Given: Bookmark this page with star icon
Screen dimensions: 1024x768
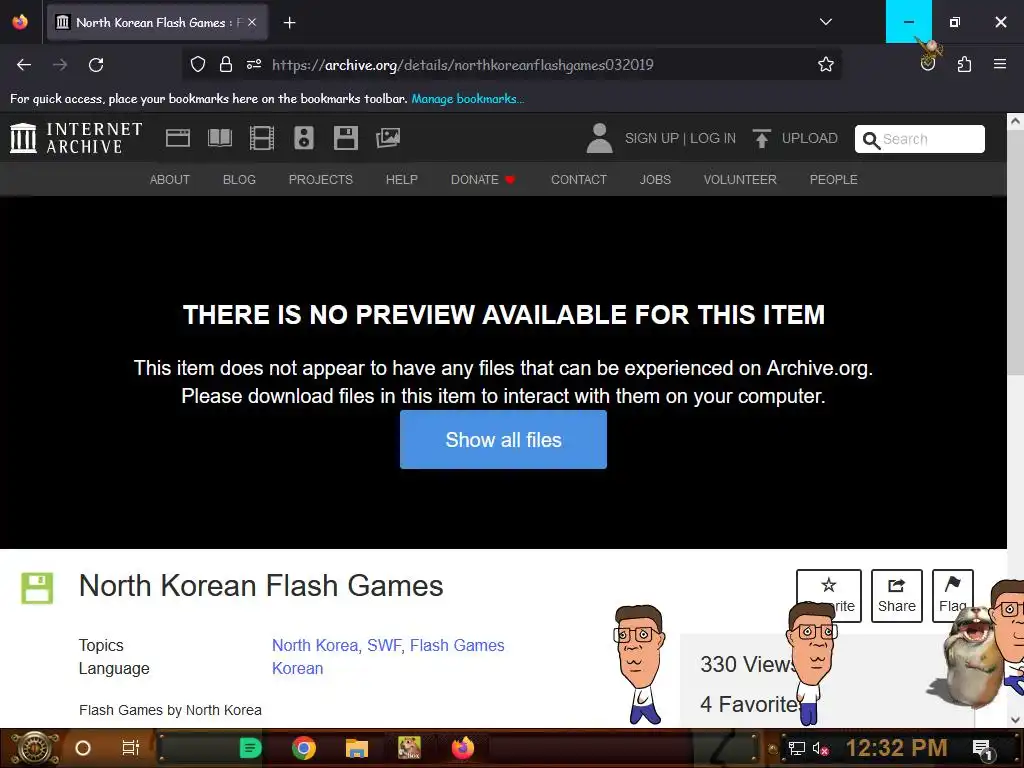Looking at the screenshot, I should tap(825, 65).
